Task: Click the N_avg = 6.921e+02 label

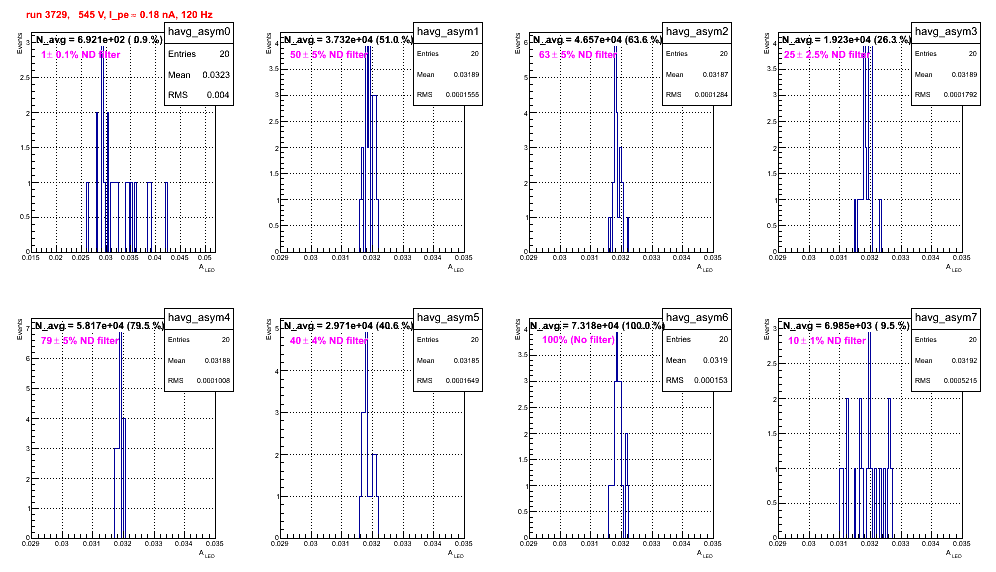Action: pyautogui.click(x=98, y=39)
